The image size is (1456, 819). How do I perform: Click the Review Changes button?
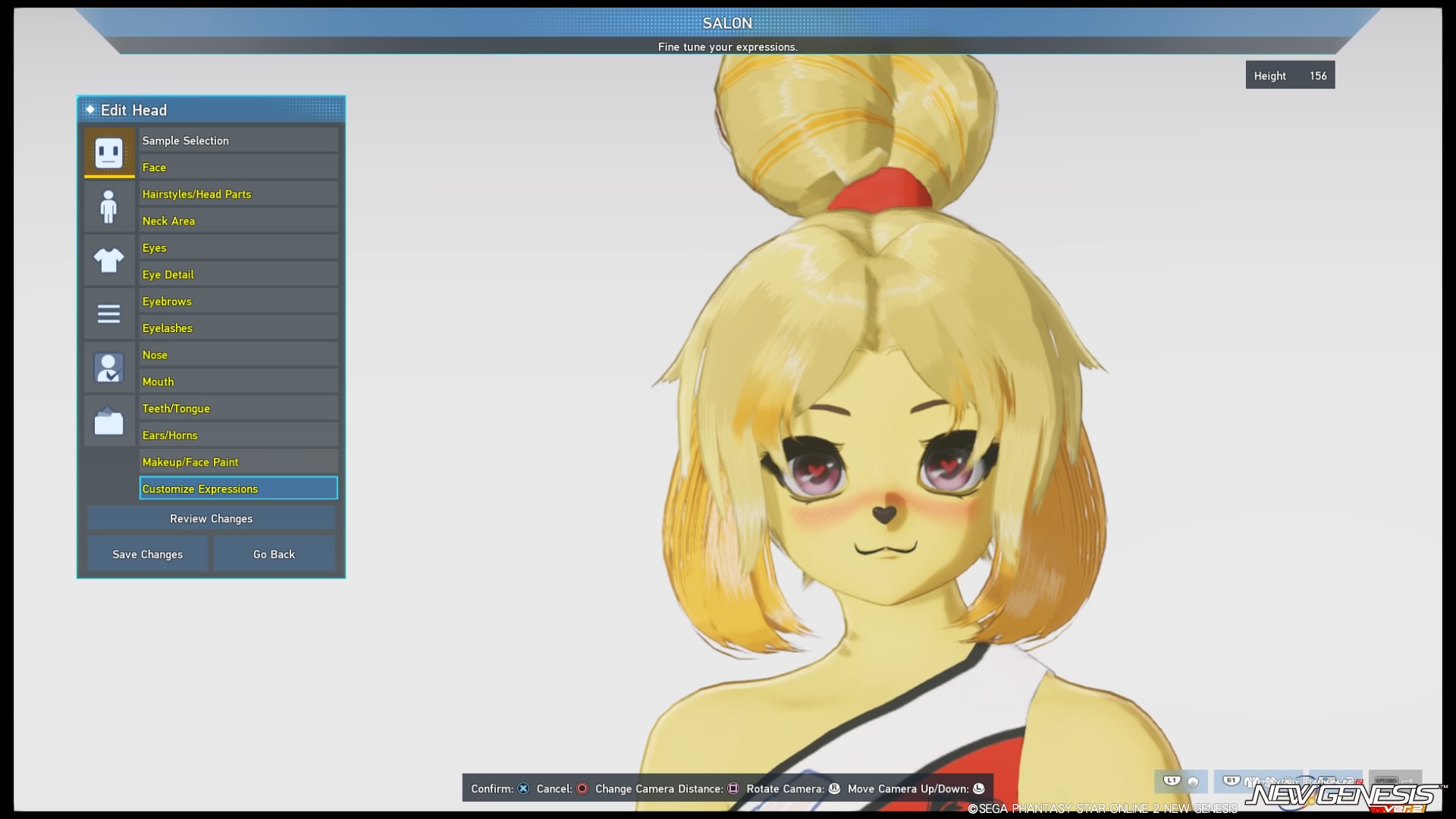(211, 518)
